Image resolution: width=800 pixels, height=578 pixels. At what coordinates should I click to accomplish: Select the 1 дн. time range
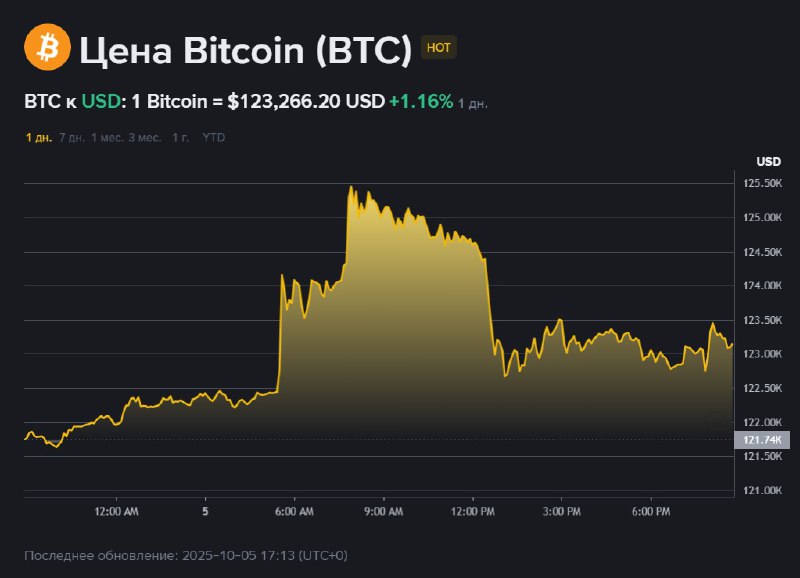point(38,137)
